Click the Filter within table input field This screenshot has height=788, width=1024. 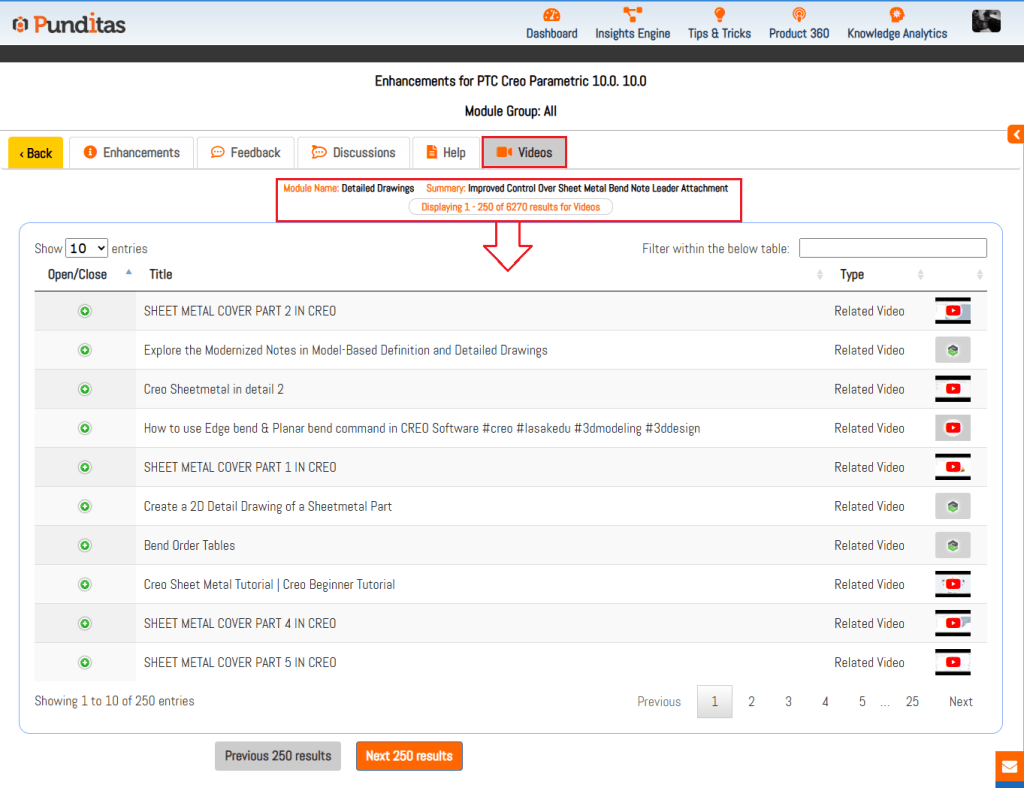point(892,248)
